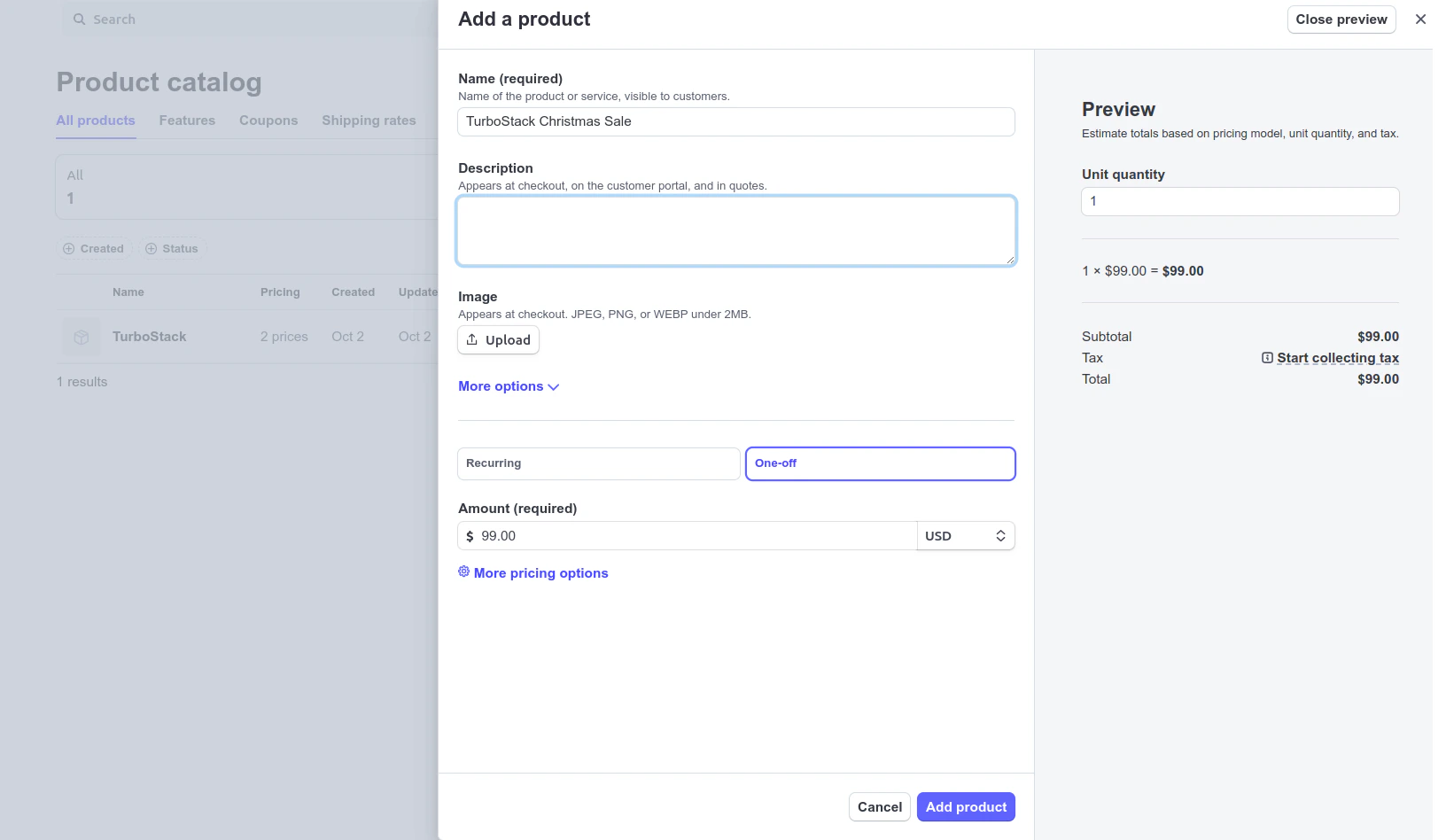Expand More options
The width and height of the screenshot is (1446, 840).
509,386
